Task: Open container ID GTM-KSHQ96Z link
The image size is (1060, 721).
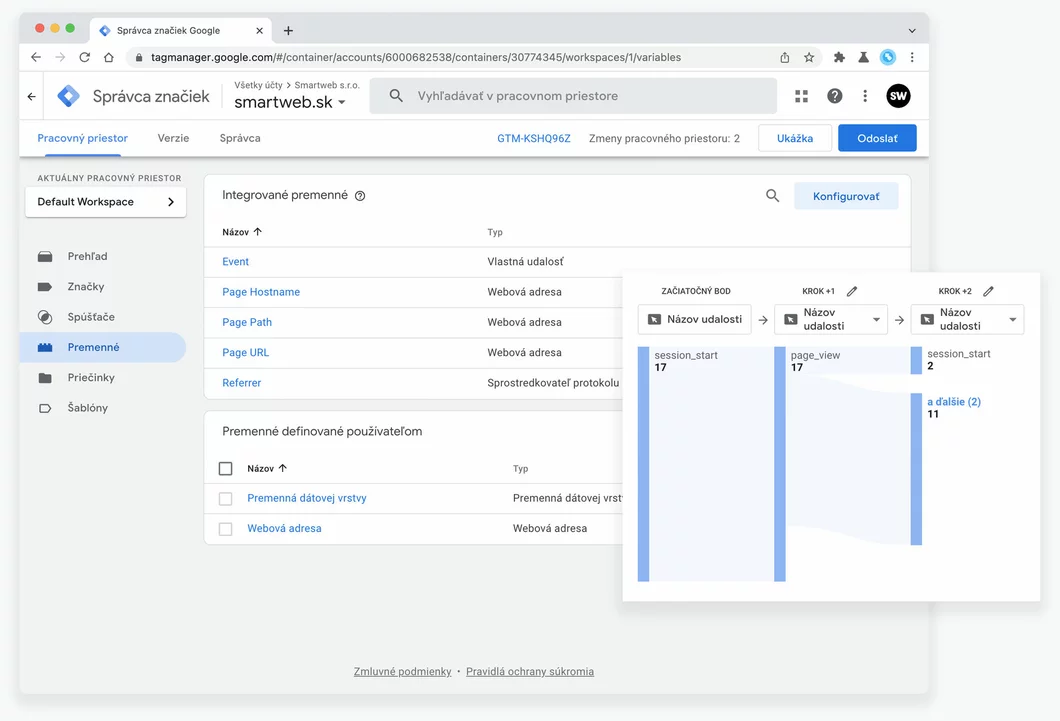Action: point(534,139)
